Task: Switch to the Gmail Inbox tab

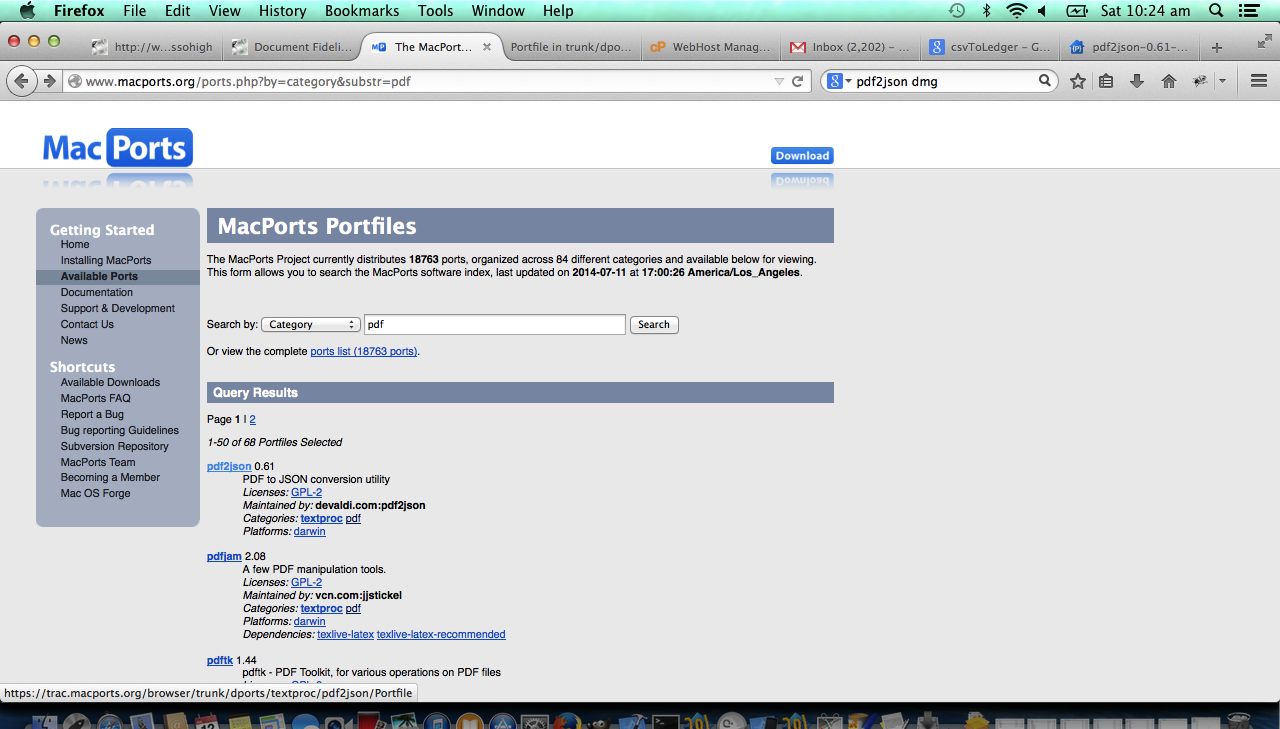Action: pos(850,47)
